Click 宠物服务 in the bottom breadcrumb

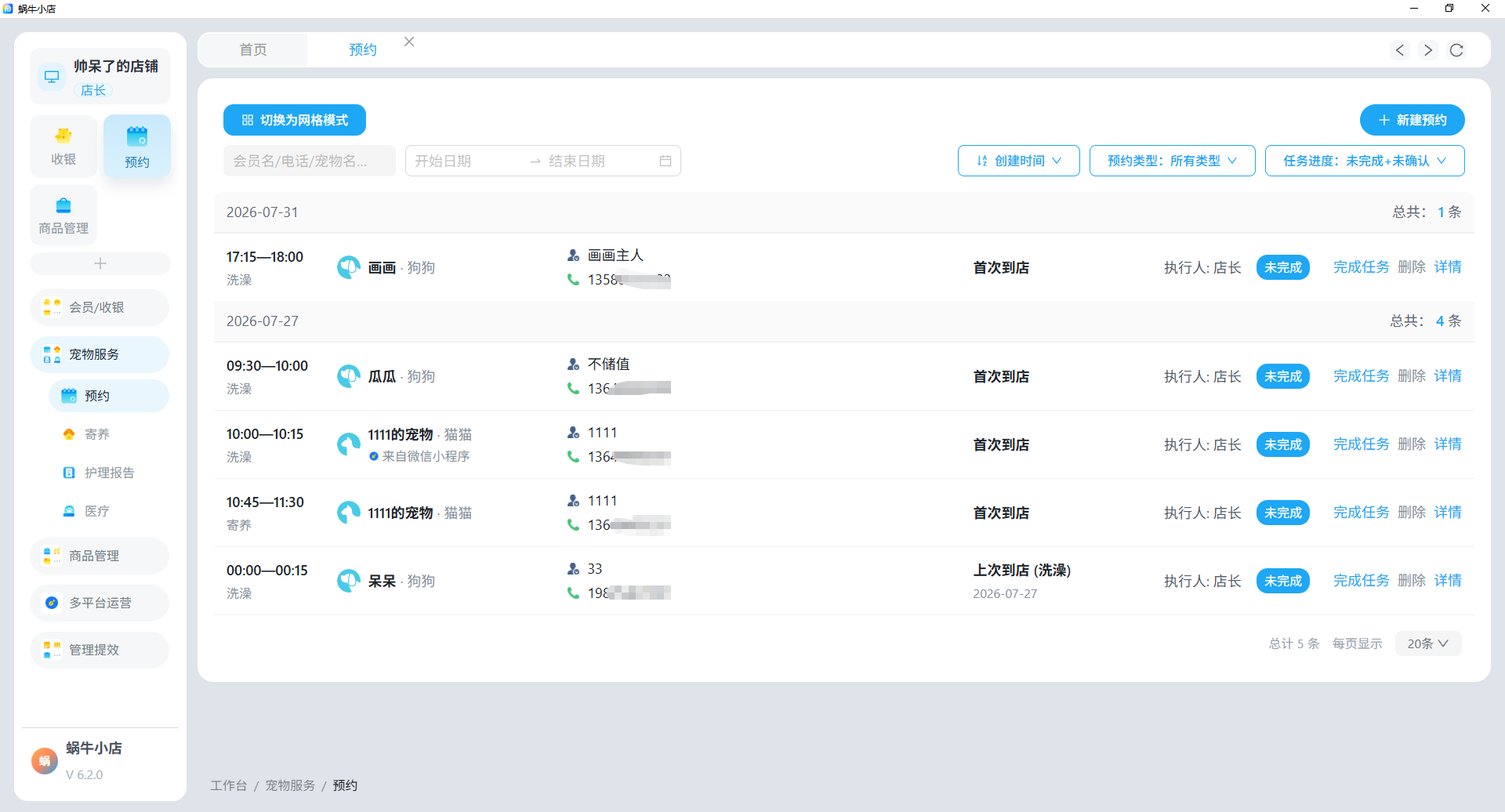(x=290, y=785)
